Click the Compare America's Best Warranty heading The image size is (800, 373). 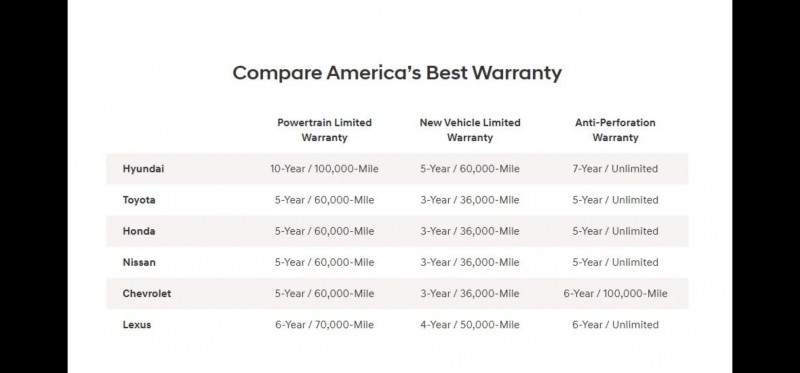(x=397, y=73)
